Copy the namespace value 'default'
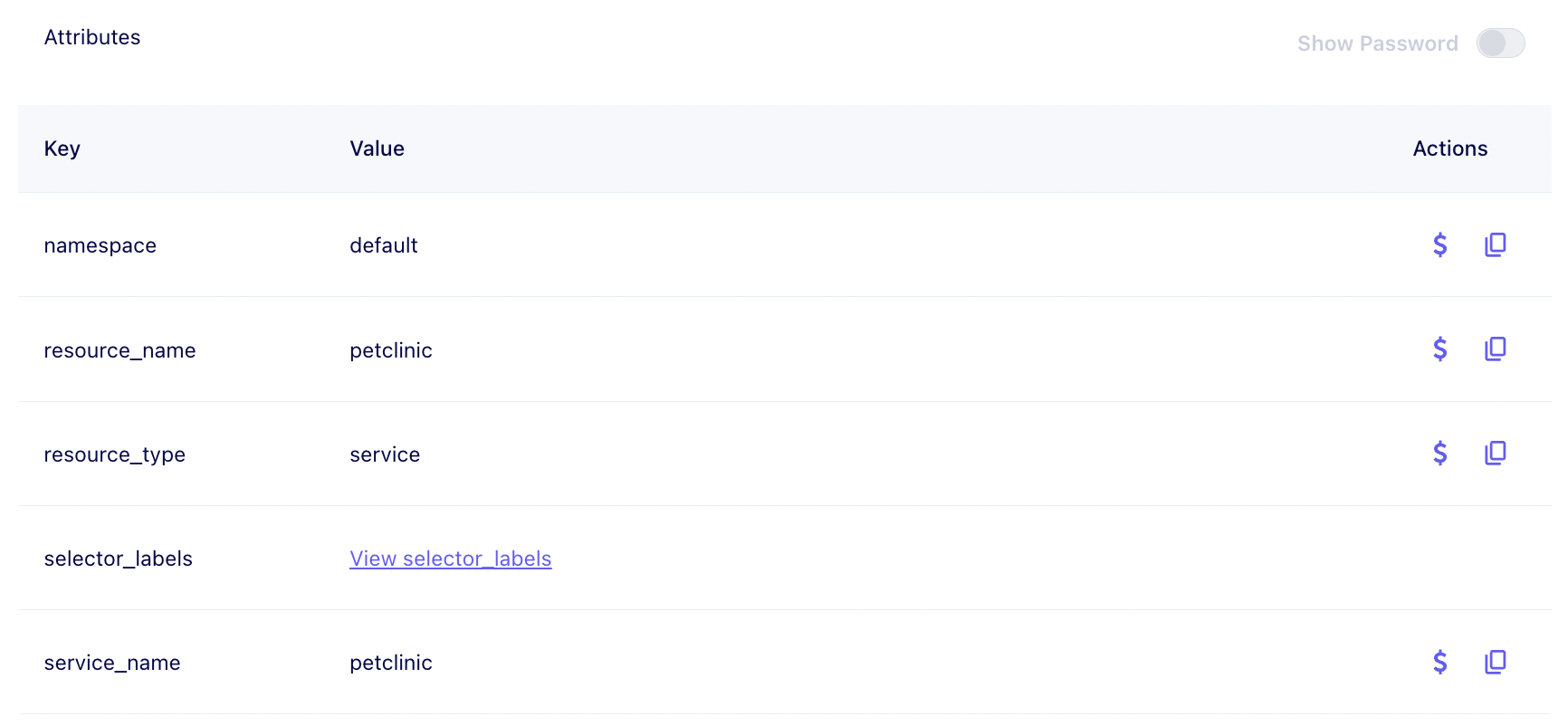 coord(1496,244)
